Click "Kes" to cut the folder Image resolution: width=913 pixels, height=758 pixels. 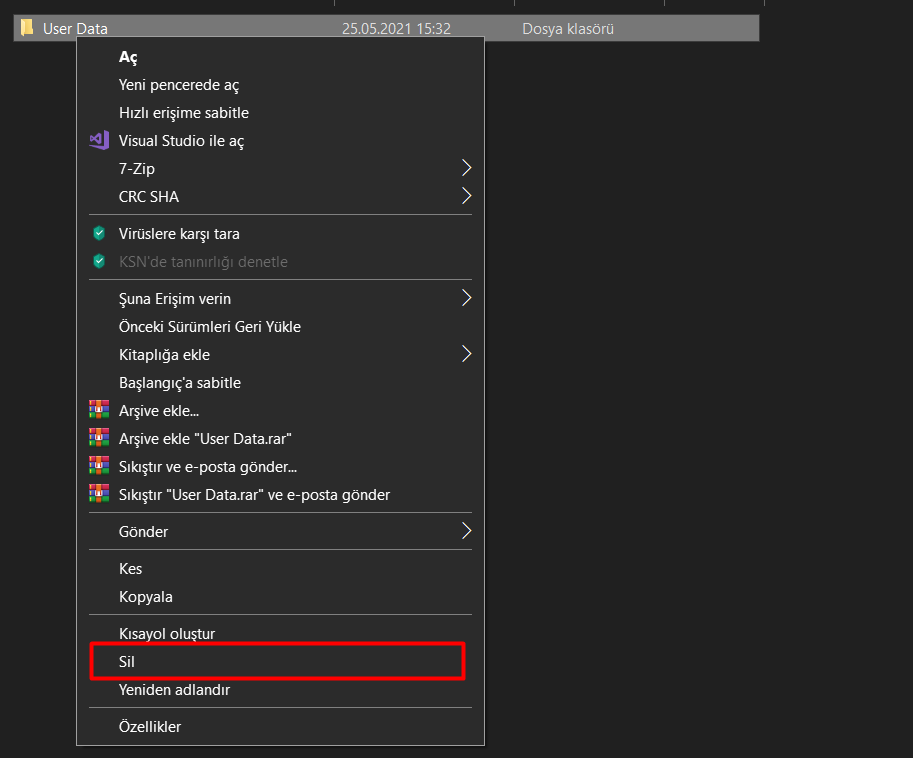tap(131, 569)
